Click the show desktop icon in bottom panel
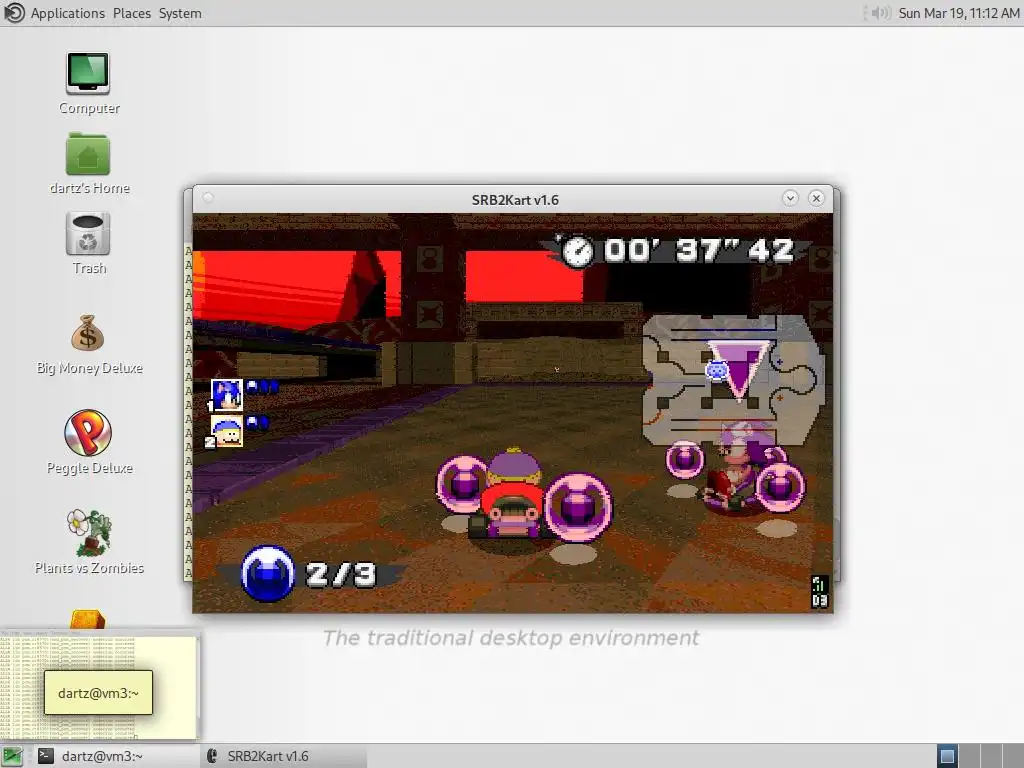 [x=12, y=756]
